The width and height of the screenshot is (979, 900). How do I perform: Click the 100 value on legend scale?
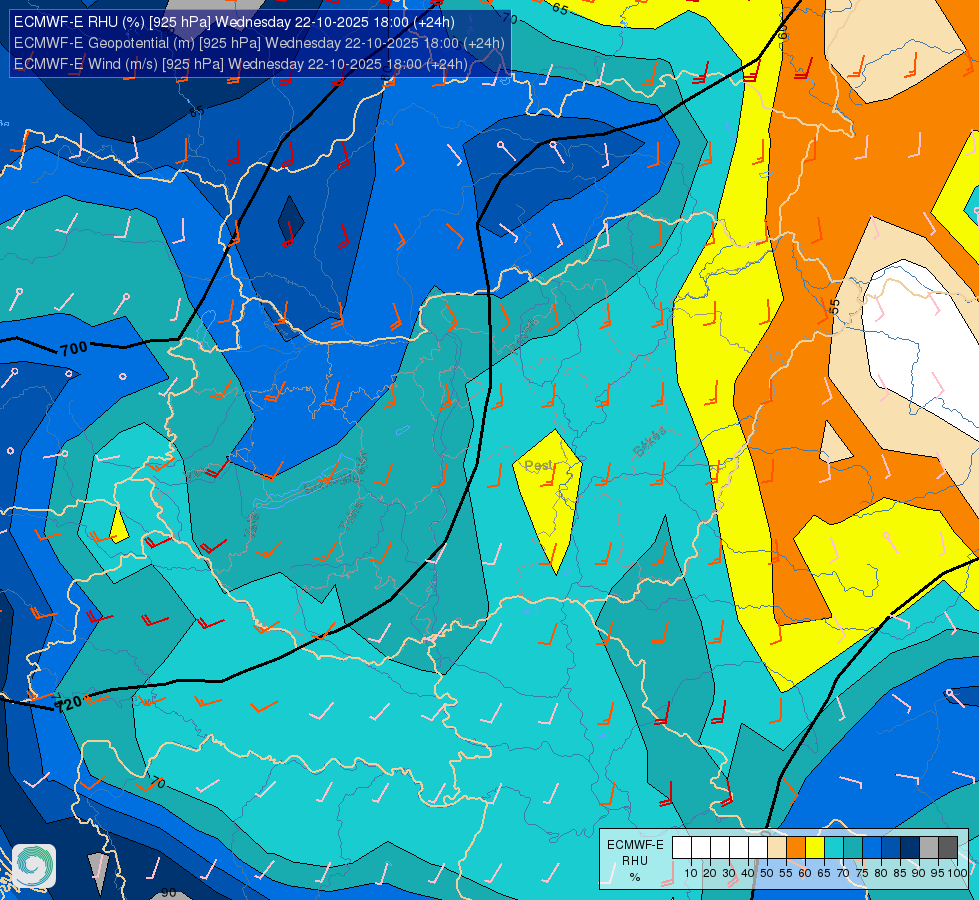[x=957, y=873]
